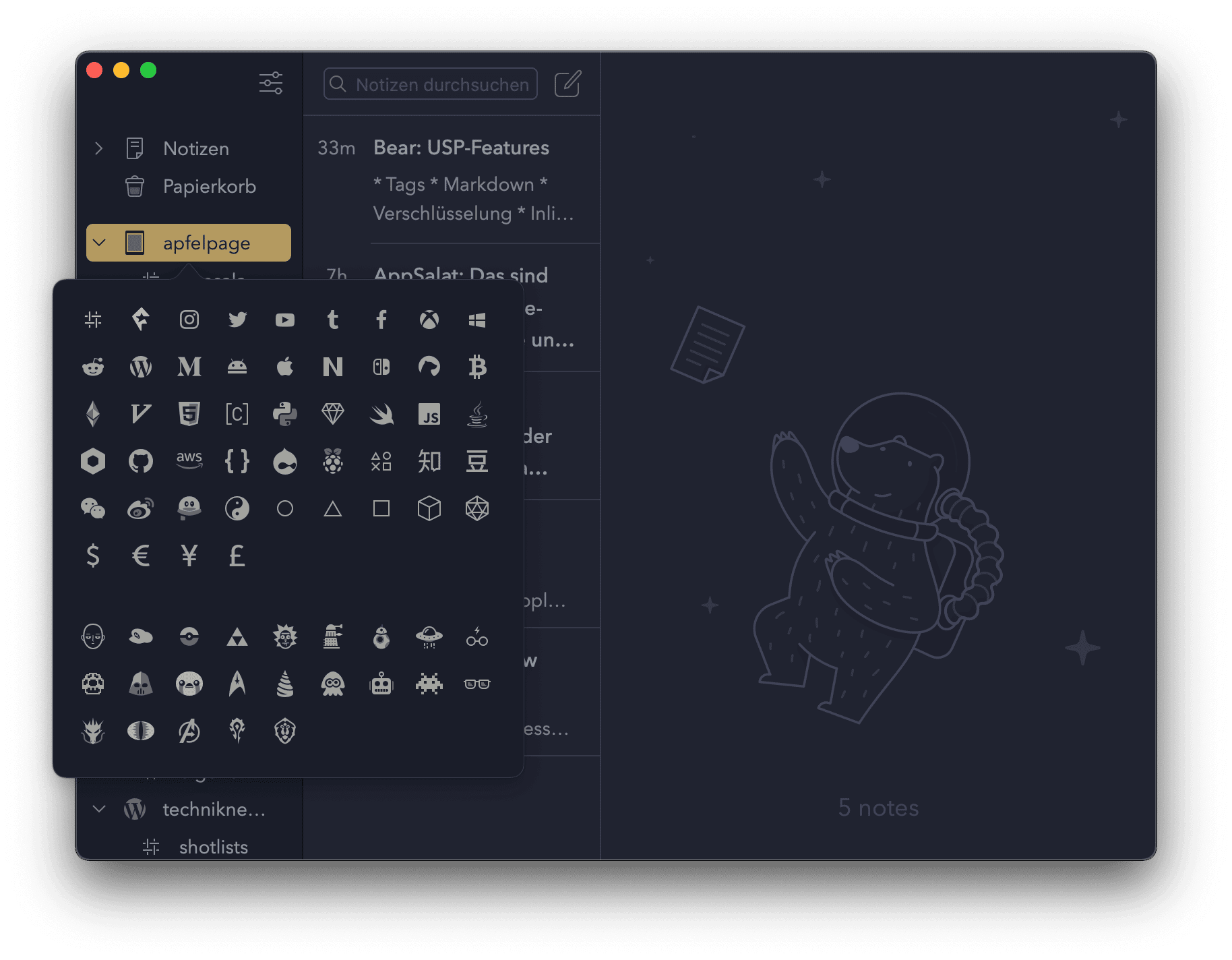Expand the Notizen sidebar section
Image resolution: width=1232 pixels, height=960 pixels.
(99, 148)
